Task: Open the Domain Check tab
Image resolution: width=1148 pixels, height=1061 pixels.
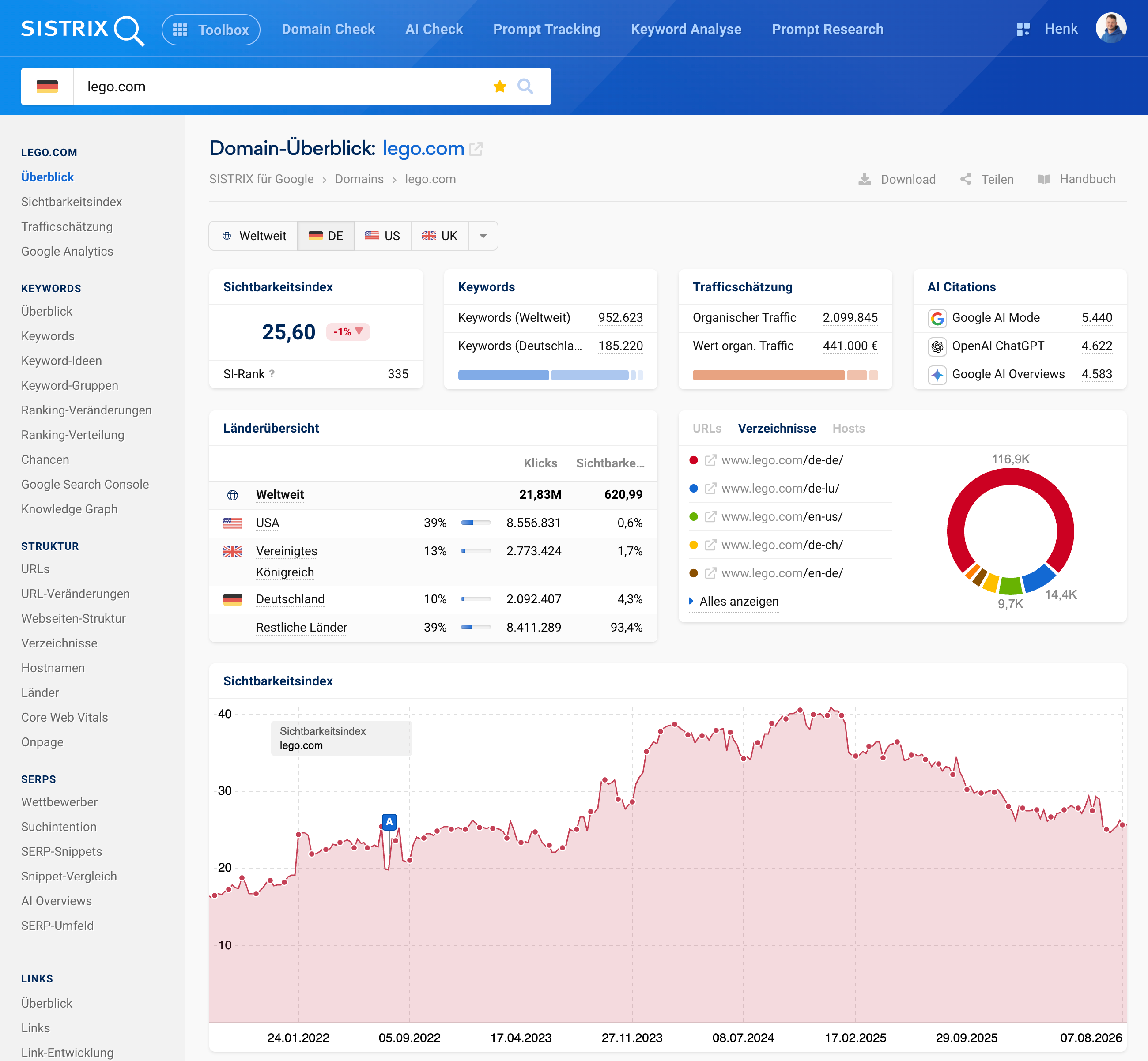Action: pyautogui.click(x=328, y=29)
